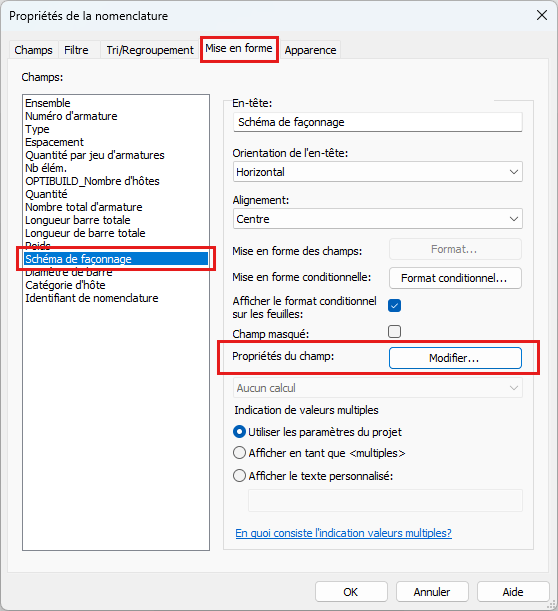Choose 'Afficher le texte personnalisé' radio option
Viewport: 558px width, 611px height.
click(239, 476)
